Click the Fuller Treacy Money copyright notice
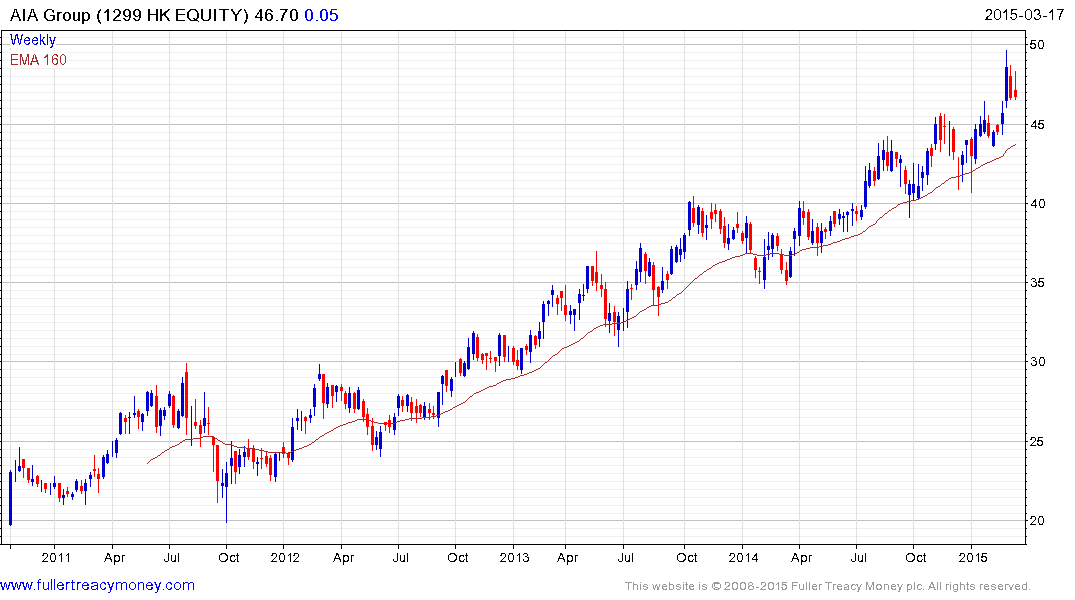 [x=827, y=586]
